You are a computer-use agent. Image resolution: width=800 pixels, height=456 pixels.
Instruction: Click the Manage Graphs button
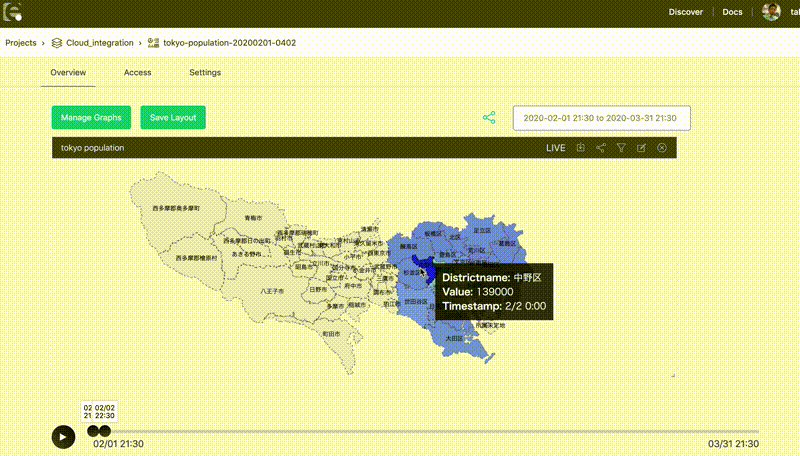click(91, 117)
